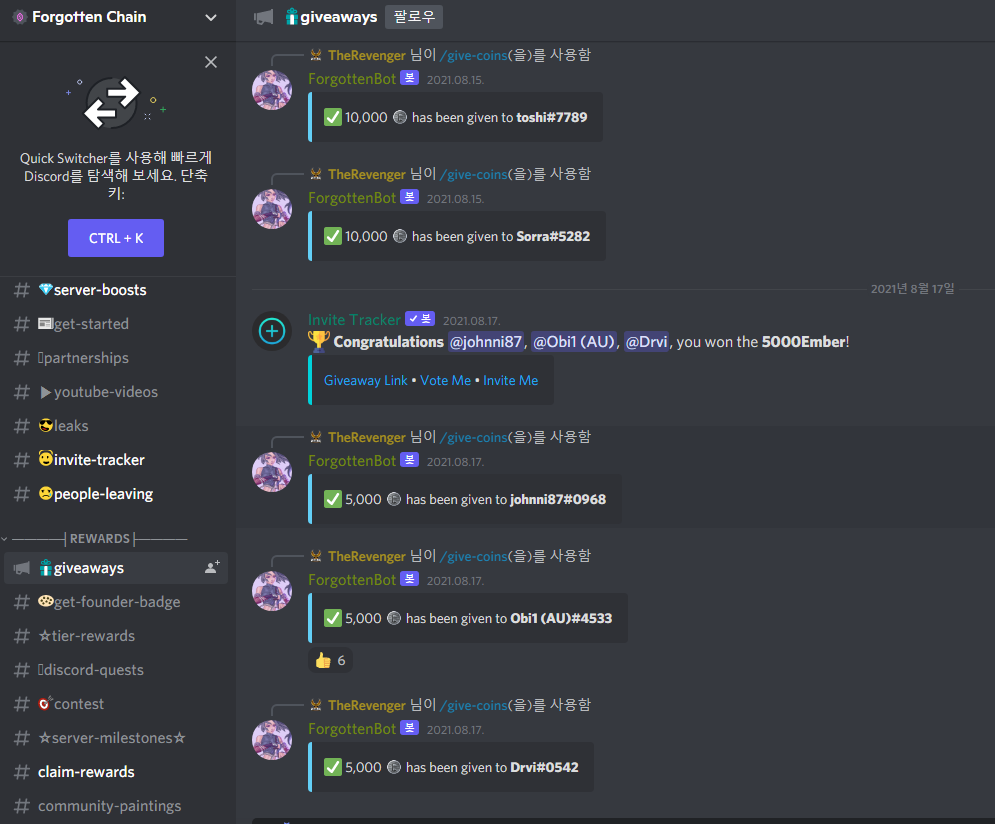Close the Quick Switcher tip panel

coord(211,62)
